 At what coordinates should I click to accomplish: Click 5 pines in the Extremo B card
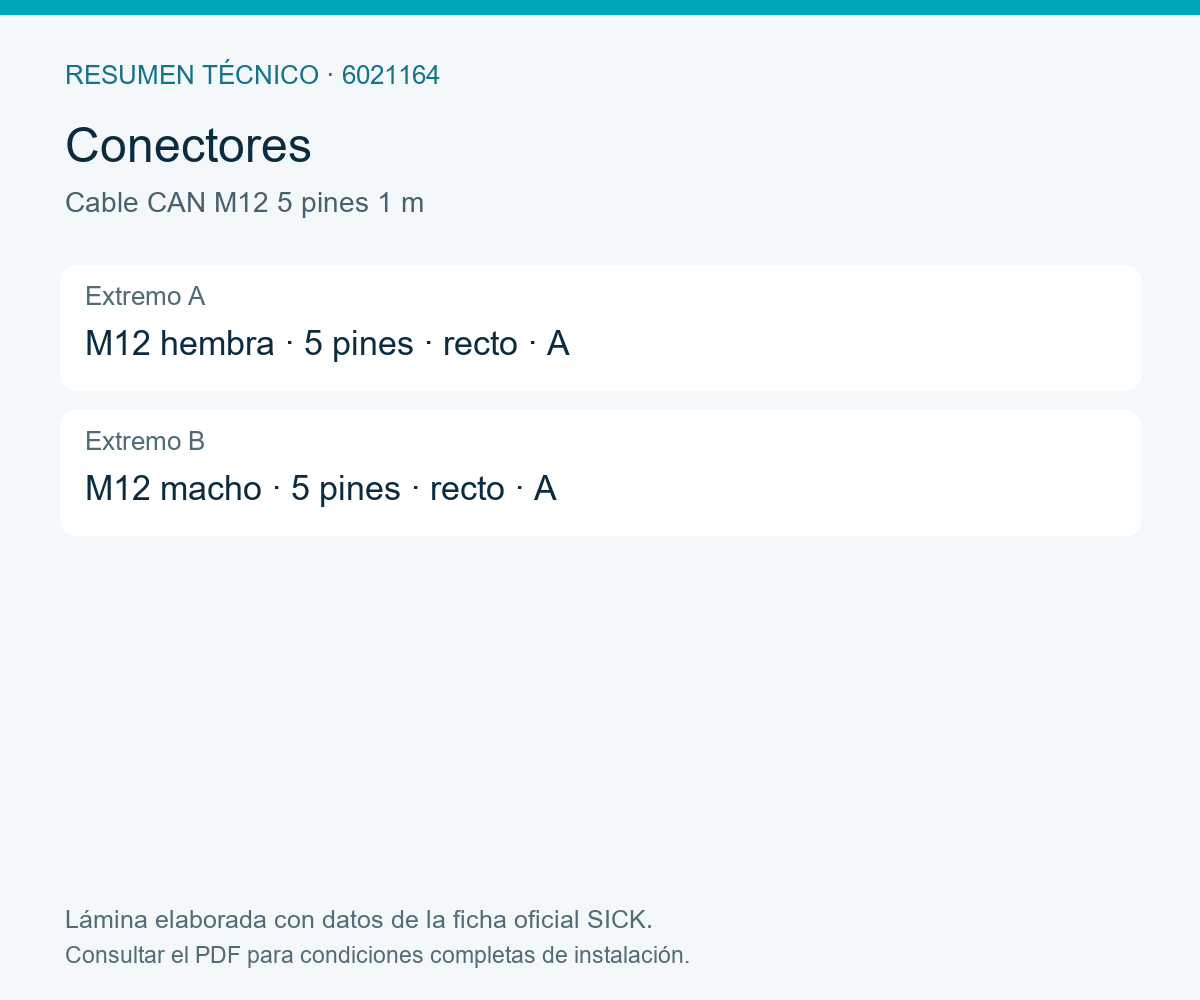pyautogui.click(x=346, y=489)
